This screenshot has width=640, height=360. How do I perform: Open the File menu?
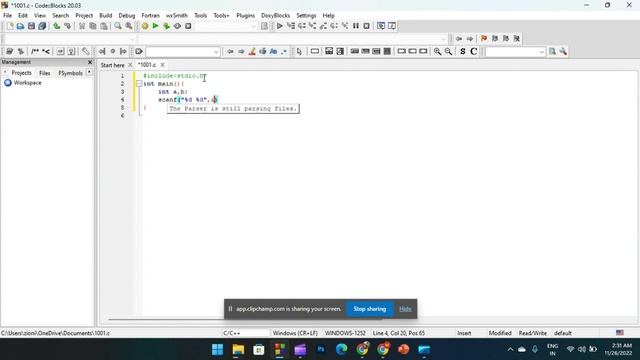point(7,16)
